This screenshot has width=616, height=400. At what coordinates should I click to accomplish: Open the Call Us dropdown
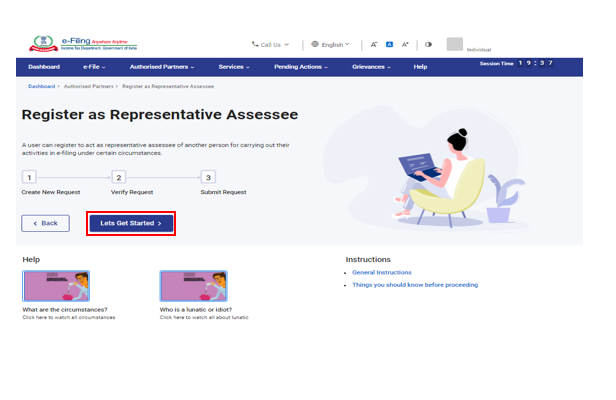[x=270, y=45]
